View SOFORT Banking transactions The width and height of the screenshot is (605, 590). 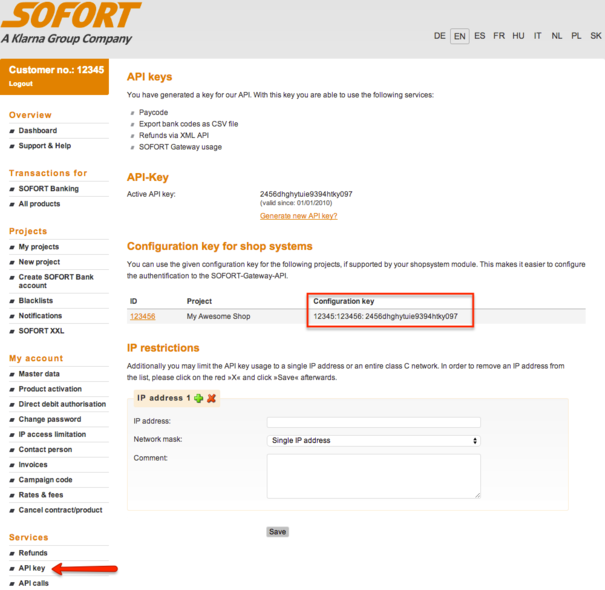pos(49,188)
